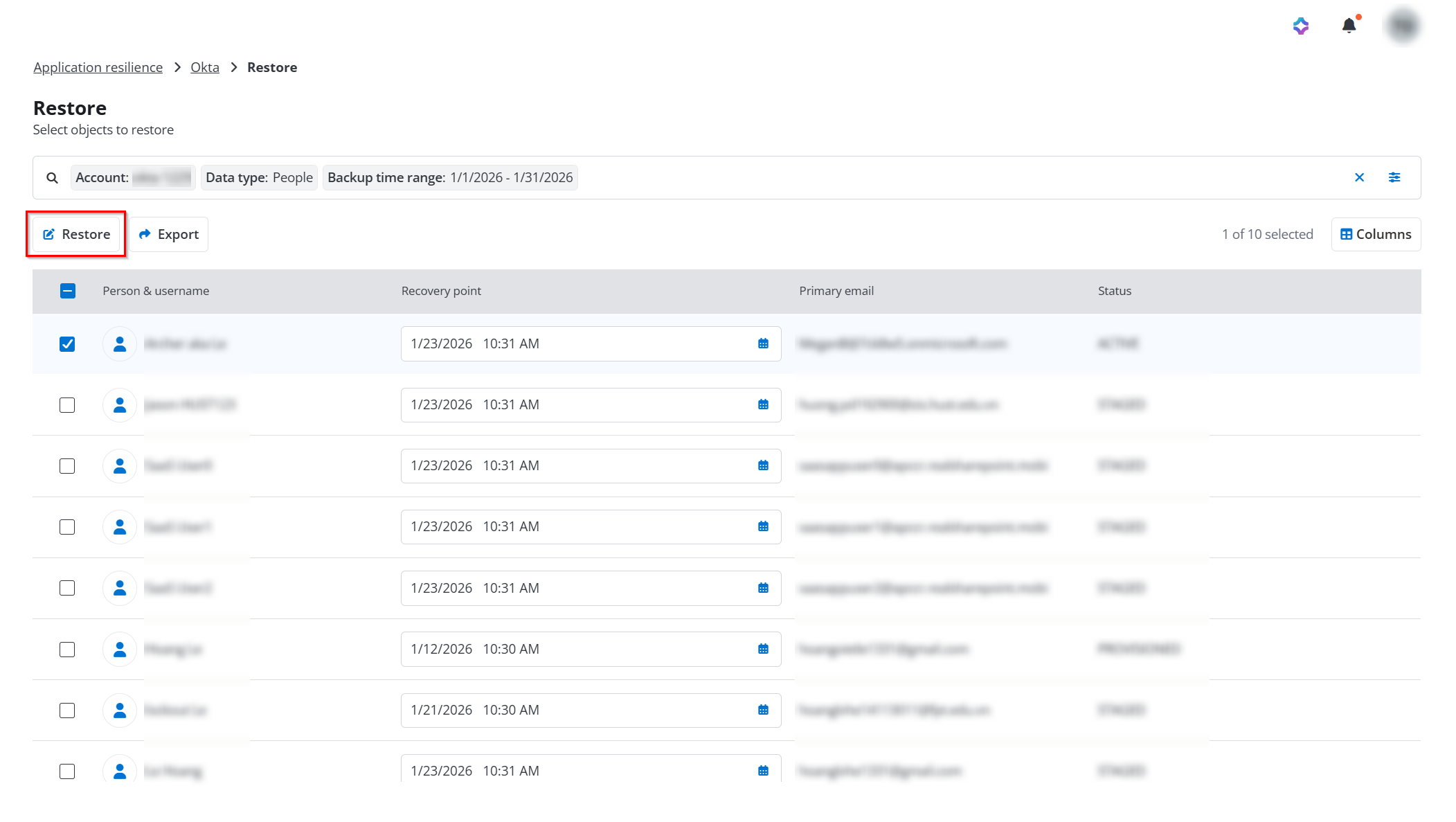
Task: Click the Data type: People filter chip
Action: point(259,178)
